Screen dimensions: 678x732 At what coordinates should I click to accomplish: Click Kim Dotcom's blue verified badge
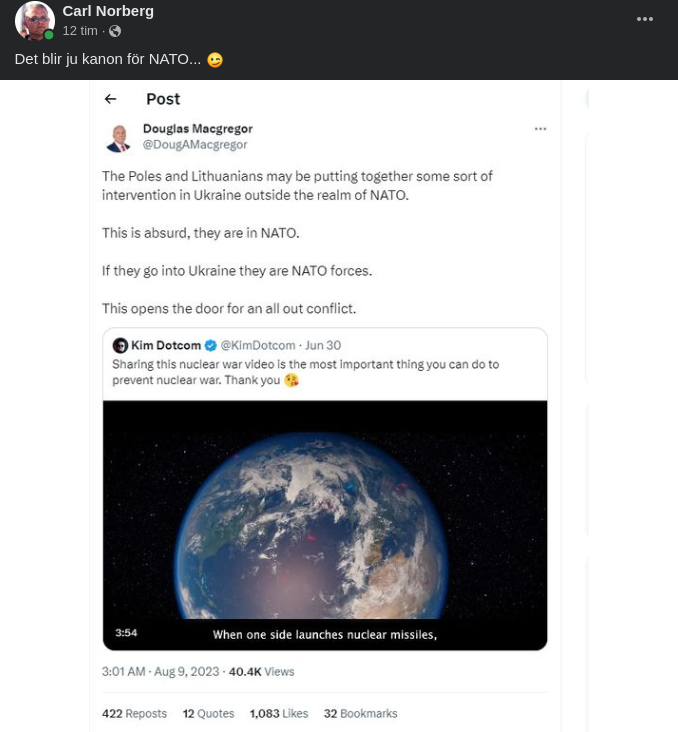211,346
